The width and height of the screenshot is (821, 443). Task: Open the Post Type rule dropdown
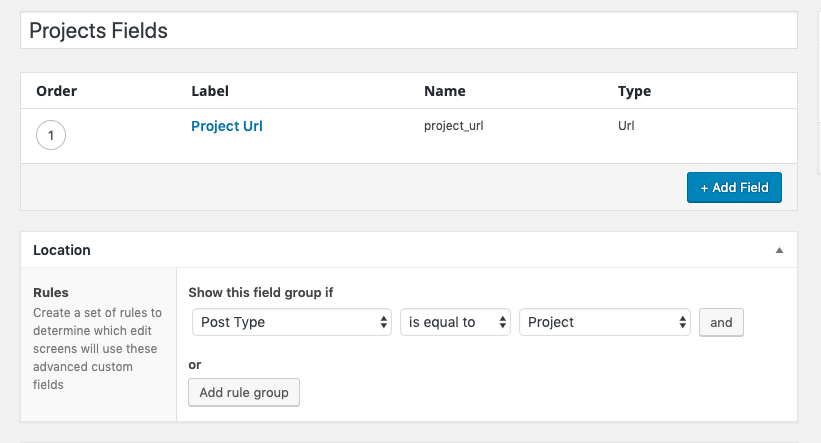292,322
